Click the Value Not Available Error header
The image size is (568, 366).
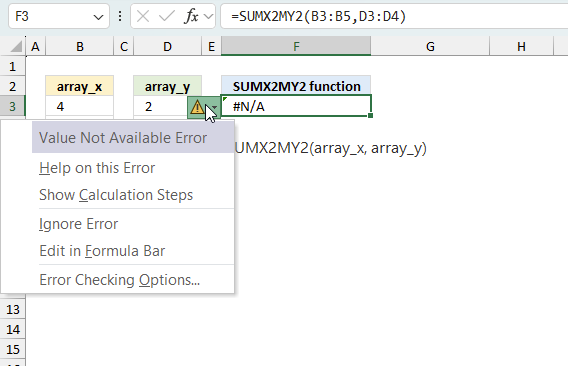click(133, 138)
